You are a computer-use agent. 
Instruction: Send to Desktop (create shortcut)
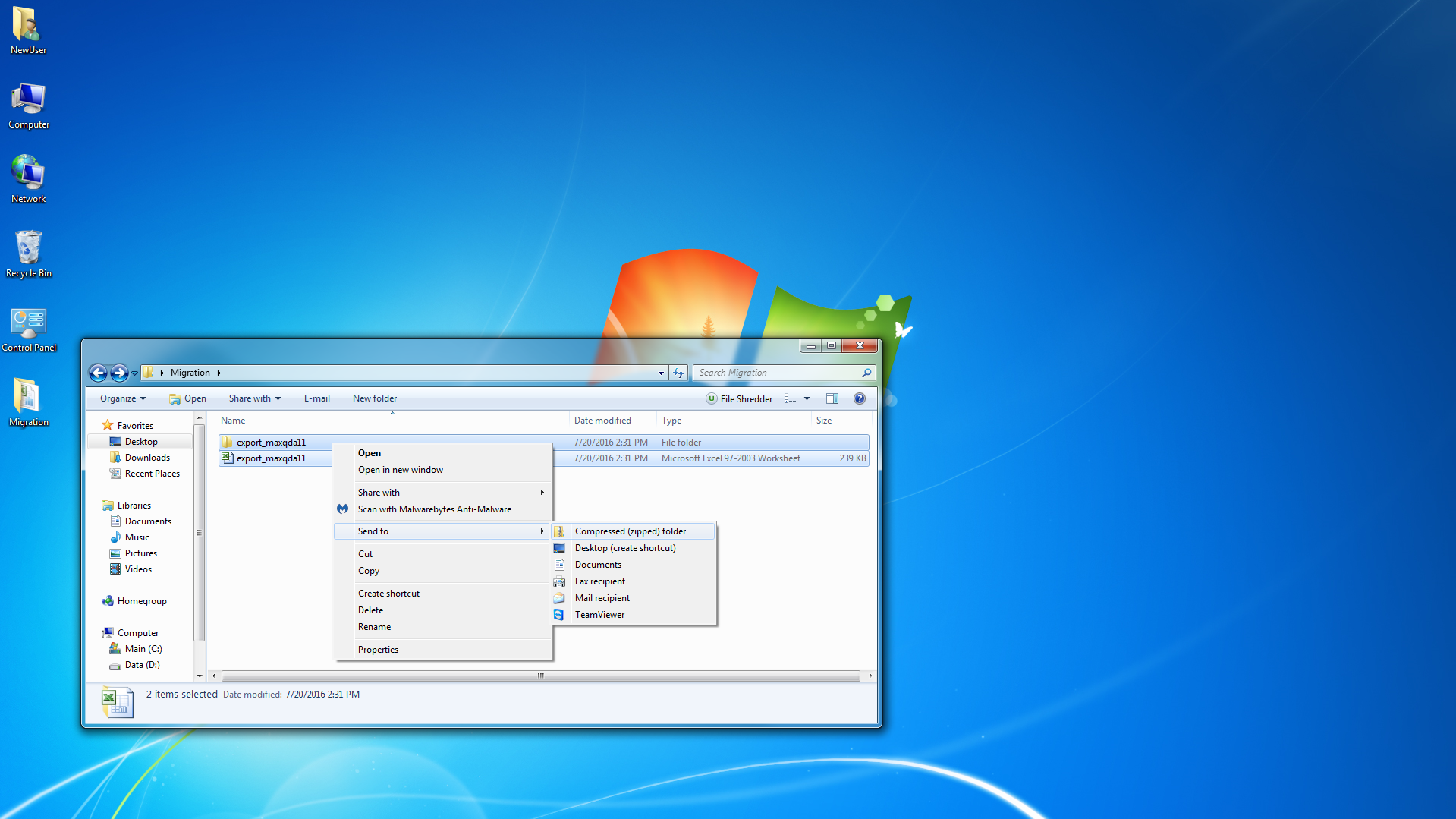633,548
